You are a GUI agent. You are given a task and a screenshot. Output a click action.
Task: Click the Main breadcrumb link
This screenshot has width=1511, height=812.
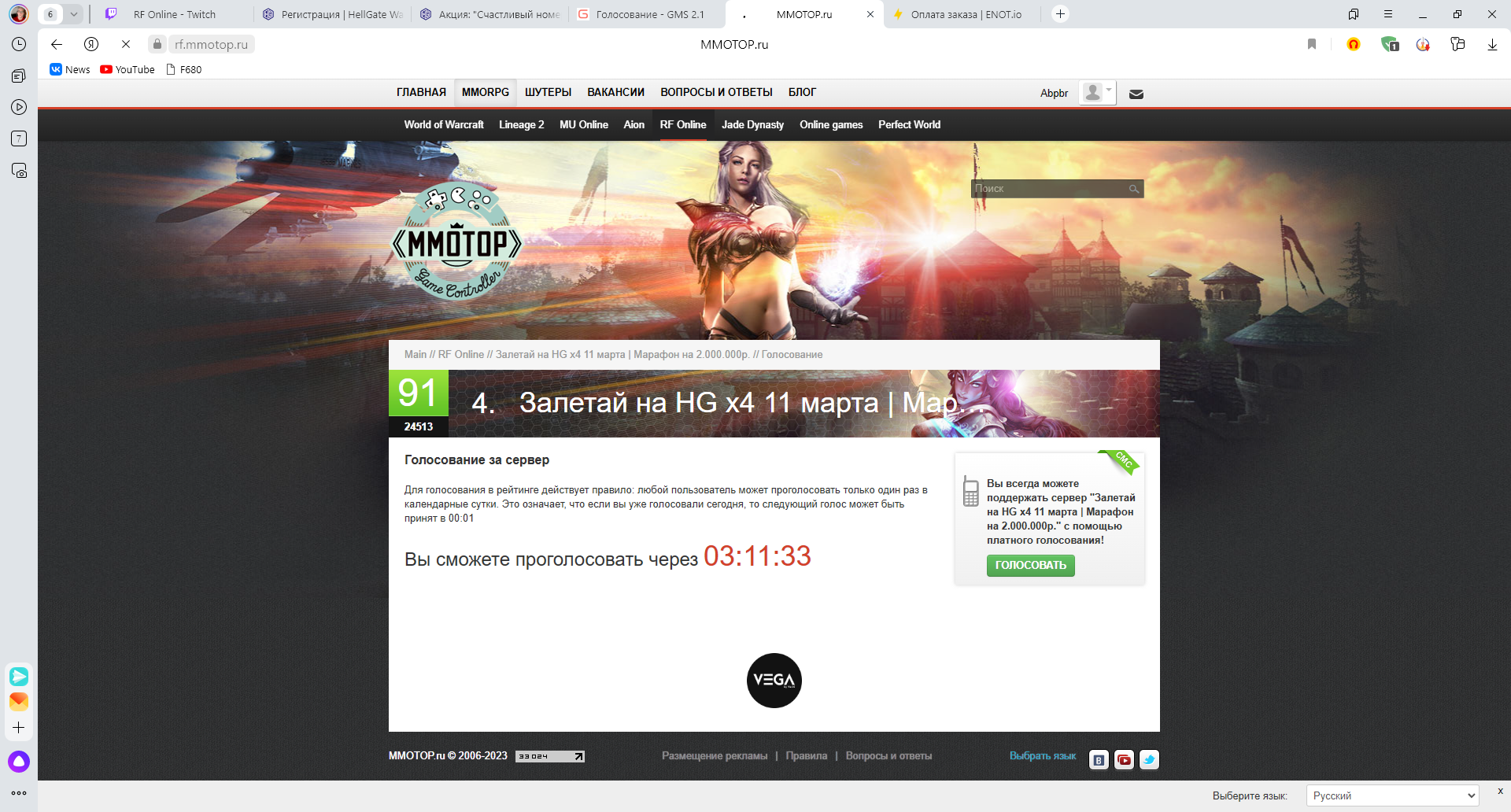pos(416,355)
